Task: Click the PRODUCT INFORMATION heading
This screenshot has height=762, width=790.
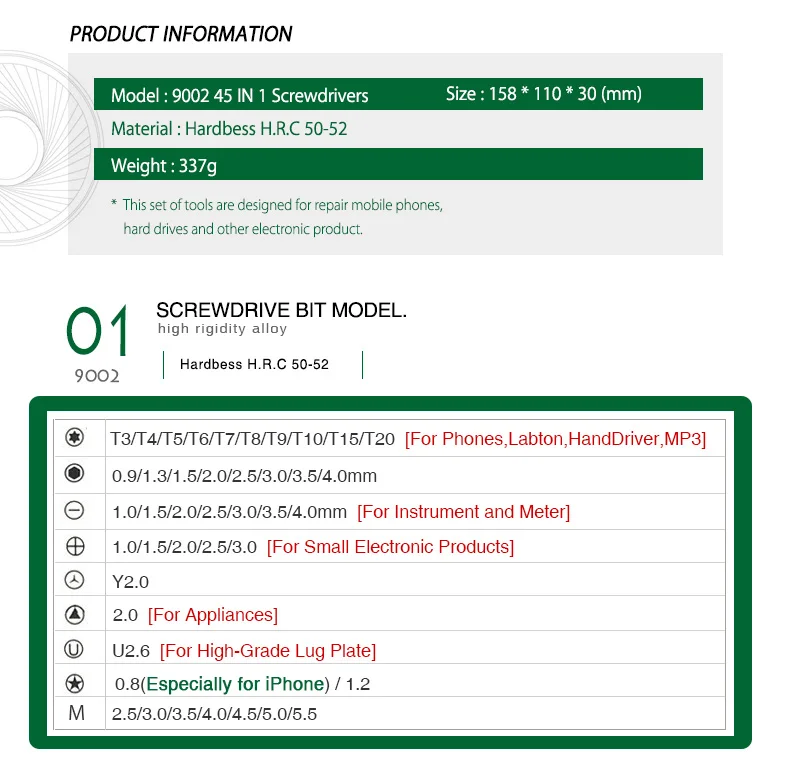Action: click(x=181, y=34)
